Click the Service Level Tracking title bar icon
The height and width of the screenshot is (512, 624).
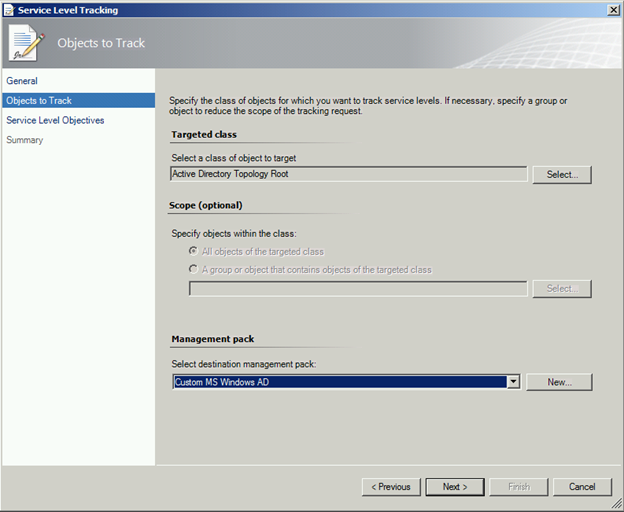click(9, 10)
